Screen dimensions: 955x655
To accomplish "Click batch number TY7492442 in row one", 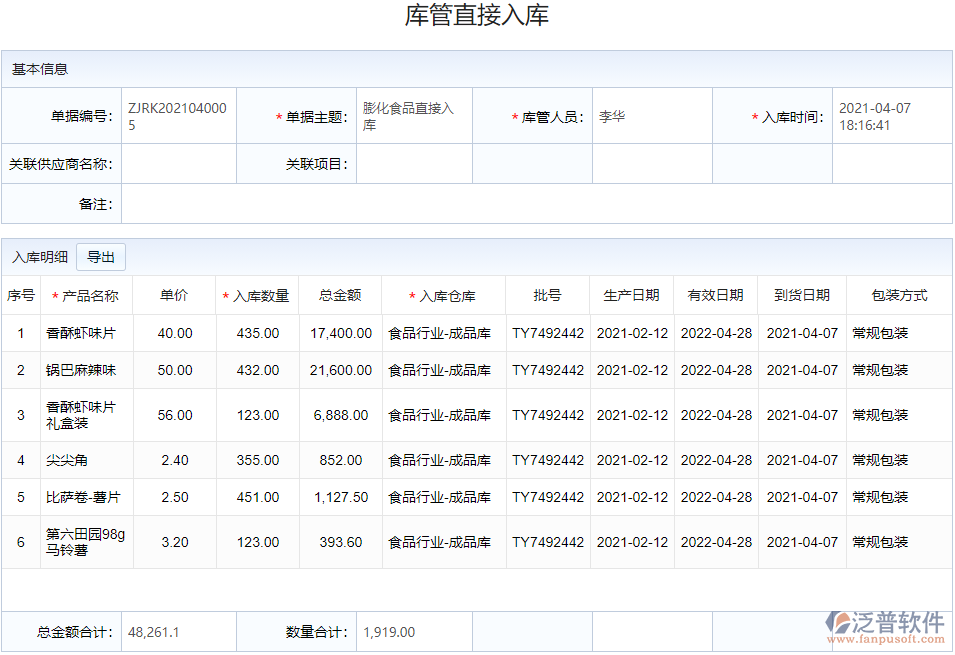I will pyautogui.click(x=546, y=333).
